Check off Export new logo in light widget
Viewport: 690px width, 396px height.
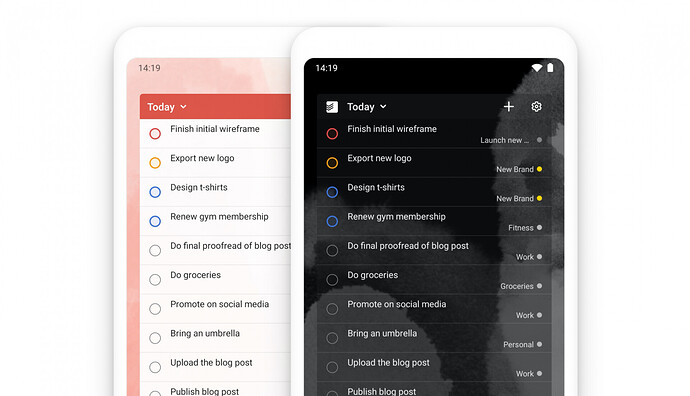(155, 163)
